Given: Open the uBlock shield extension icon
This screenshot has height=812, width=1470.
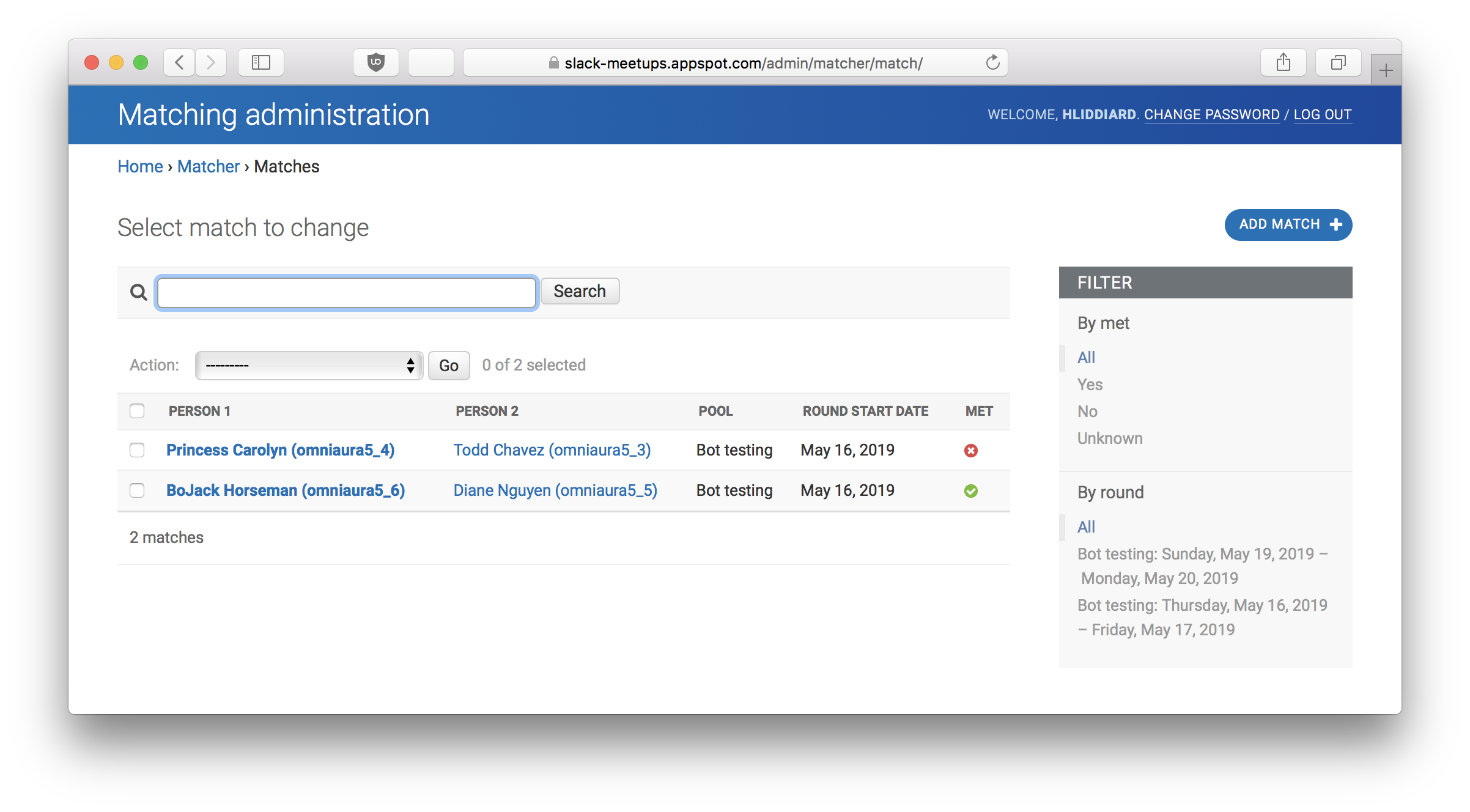Looking at the screenshot, I should 376,62.
